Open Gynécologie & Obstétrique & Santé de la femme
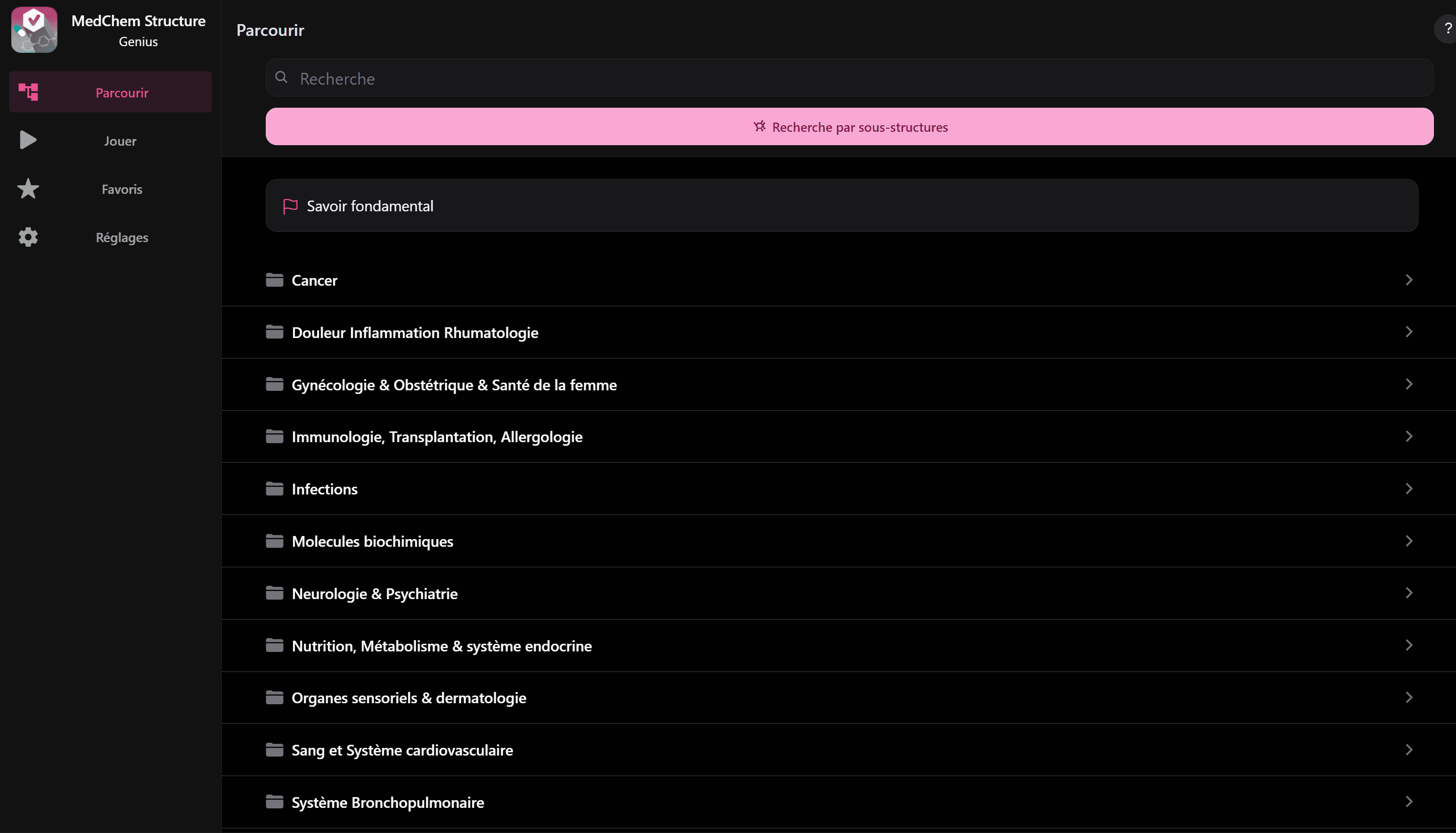 click(454, 385)
